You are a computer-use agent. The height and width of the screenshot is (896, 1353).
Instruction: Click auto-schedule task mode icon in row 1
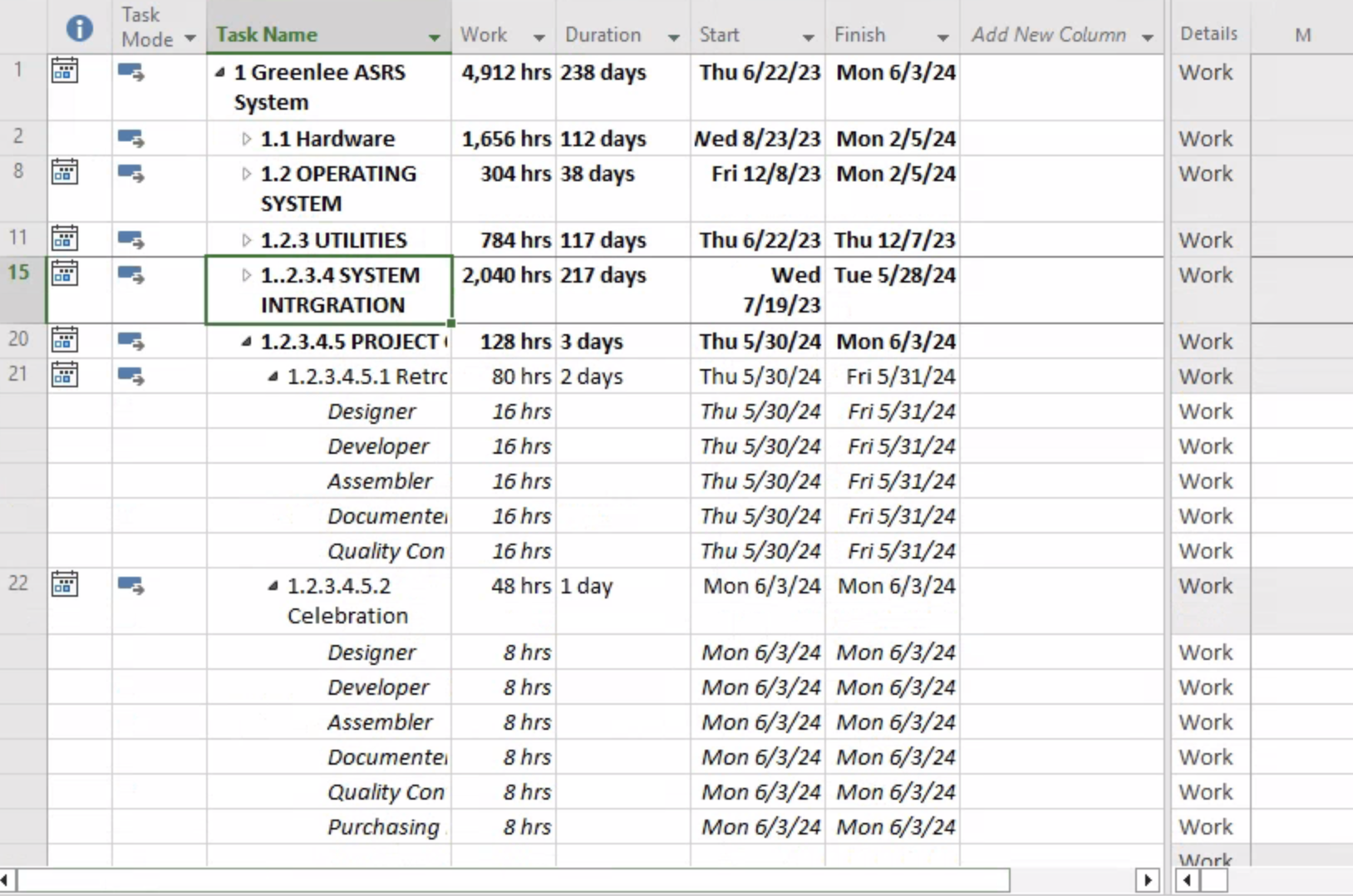tap(131, 73)
